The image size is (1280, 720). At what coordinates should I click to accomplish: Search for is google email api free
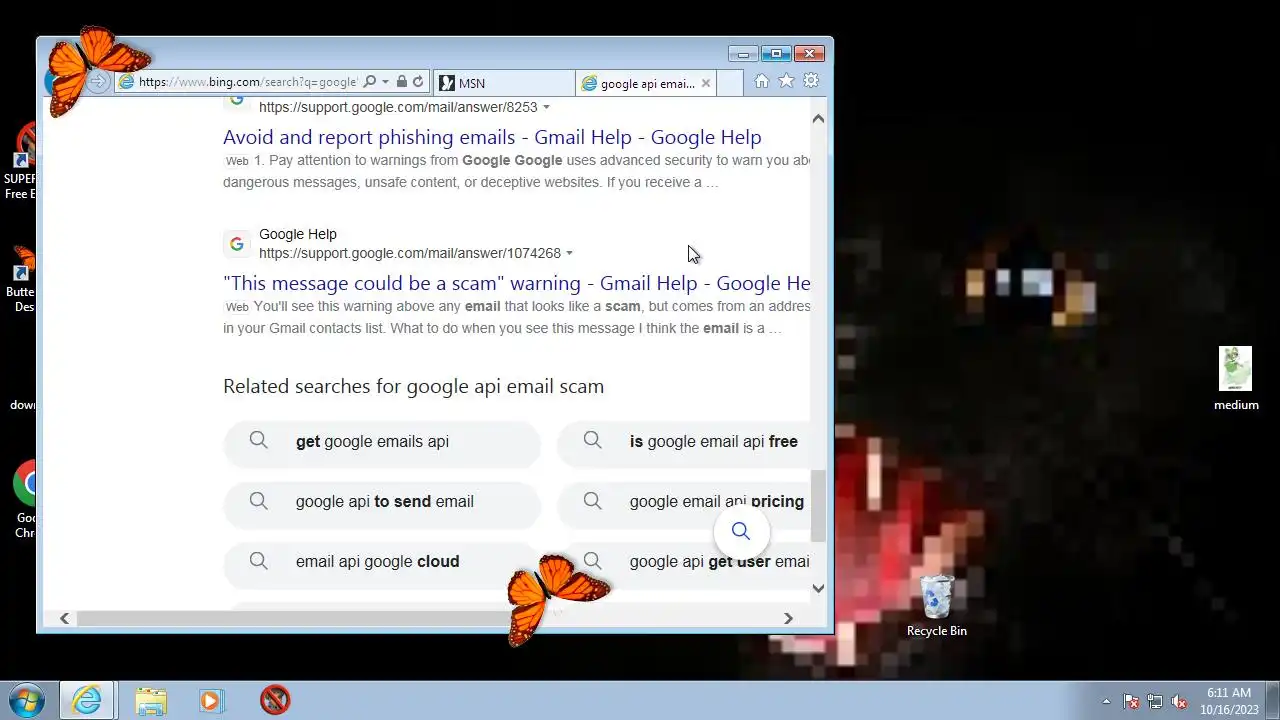tap(684, 442)
